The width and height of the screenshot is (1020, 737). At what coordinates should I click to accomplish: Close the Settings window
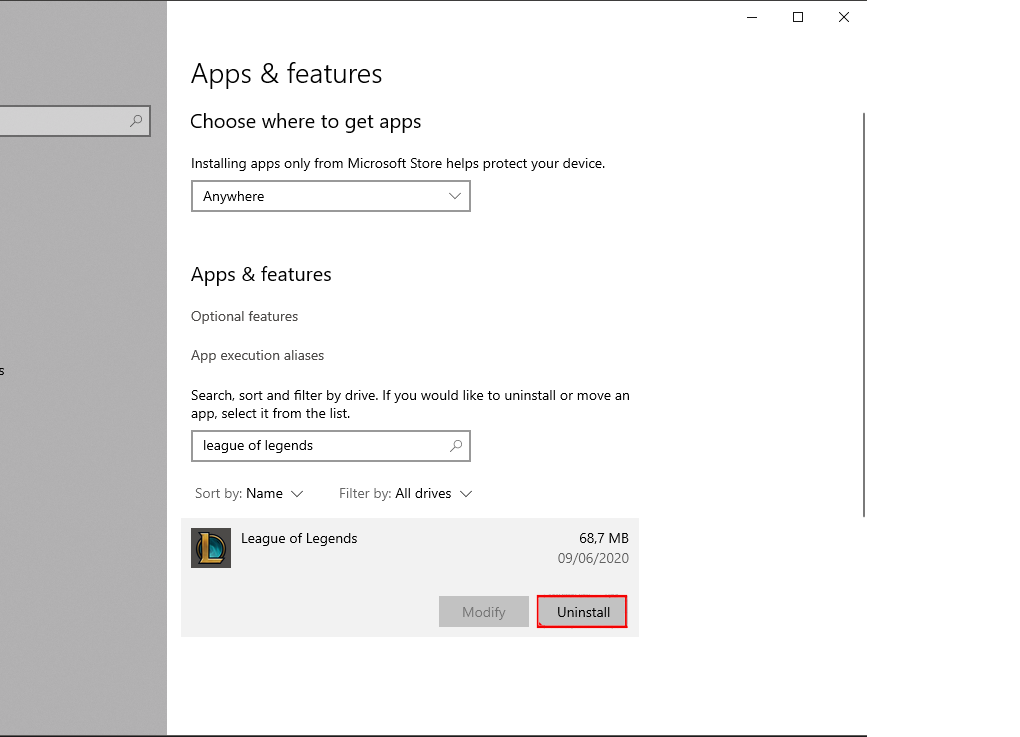[x=844, y=18]
